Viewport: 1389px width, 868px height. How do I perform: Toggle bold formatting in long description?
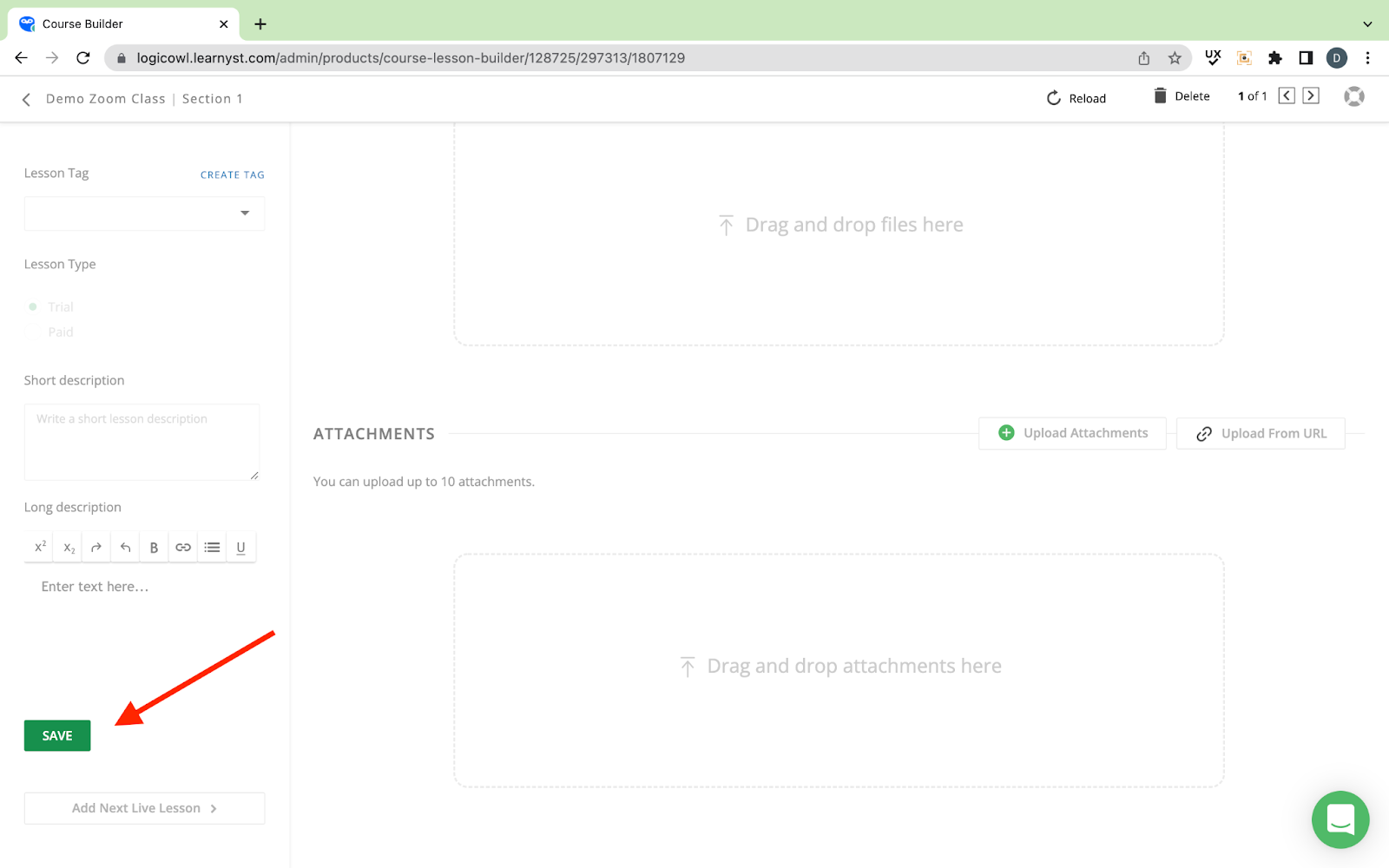pyautogui.click(x=154, y=548)
